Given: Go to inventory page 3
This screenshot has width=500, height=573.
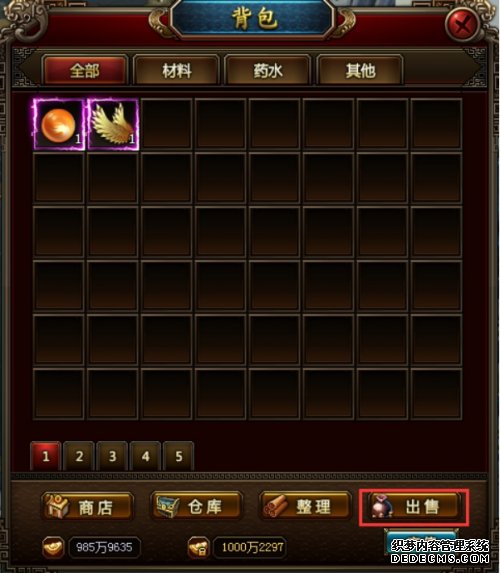Looking at the screenshot, I should [x=112, y=456].
